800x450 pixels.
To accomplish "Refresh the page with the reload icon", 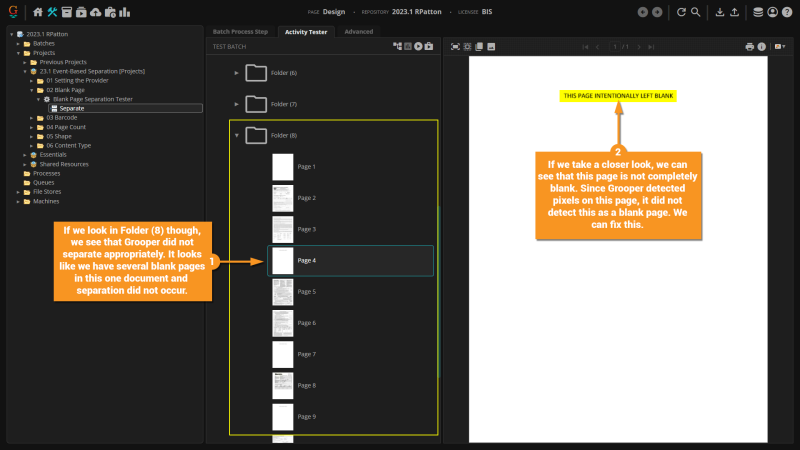I will [x=681, y=12].
